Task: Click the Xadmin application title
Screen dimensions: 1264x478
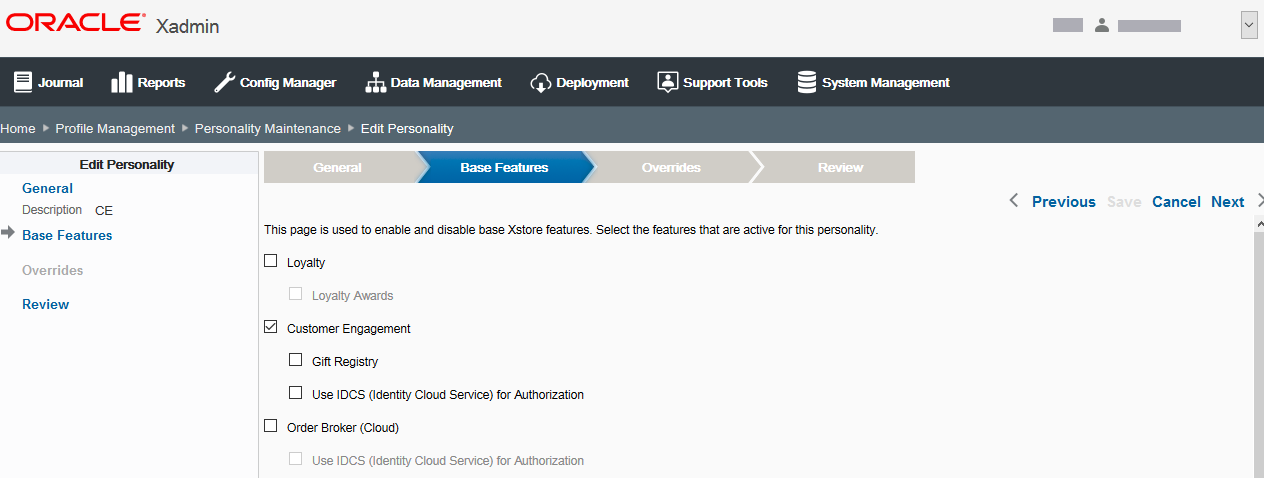Action: [188, 27]
